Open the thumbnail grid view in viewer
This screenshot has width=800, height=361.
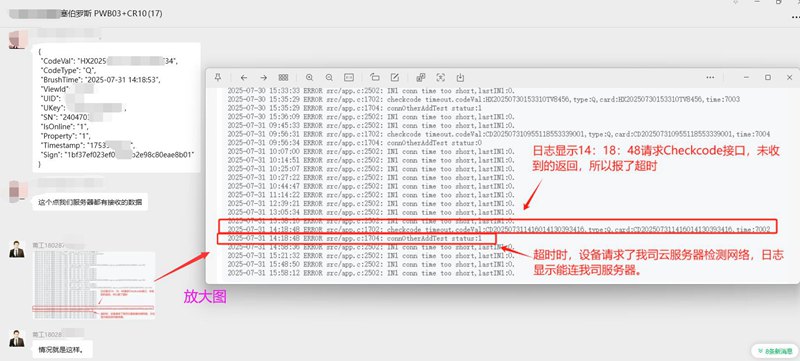(284, 78)
